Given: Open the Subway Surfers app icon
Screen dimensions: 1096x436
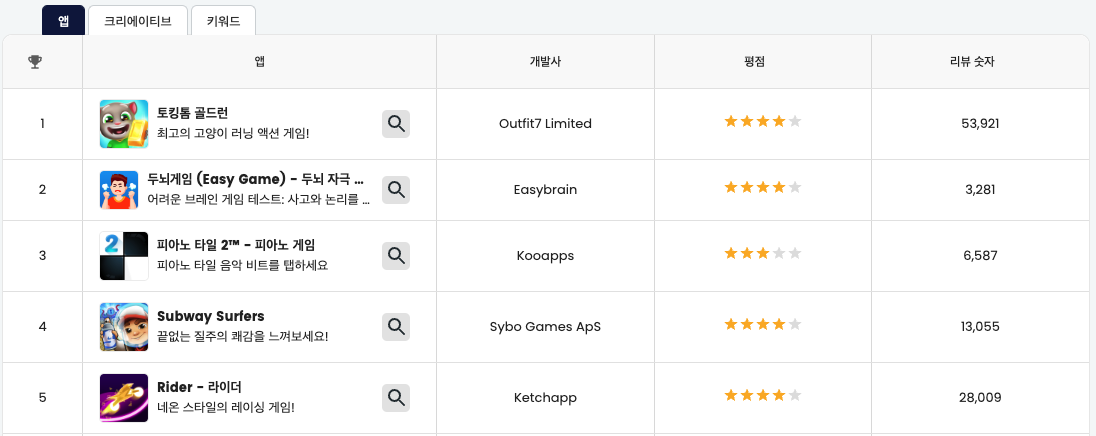Looking at the screenshot, I should coord(124,326).
